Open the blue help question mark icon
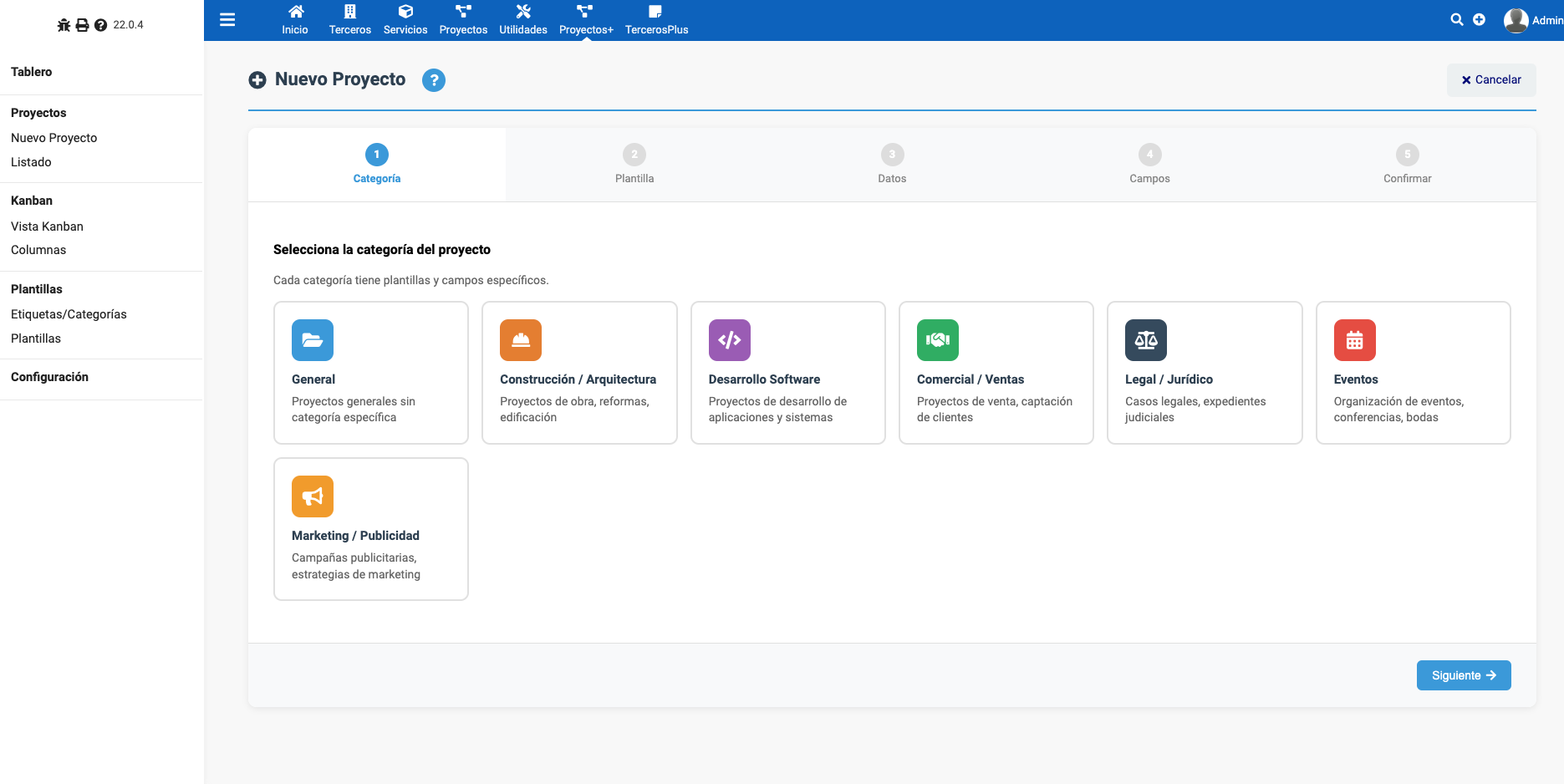Viewport: 1564px width, 784px height. click(433, 80)
